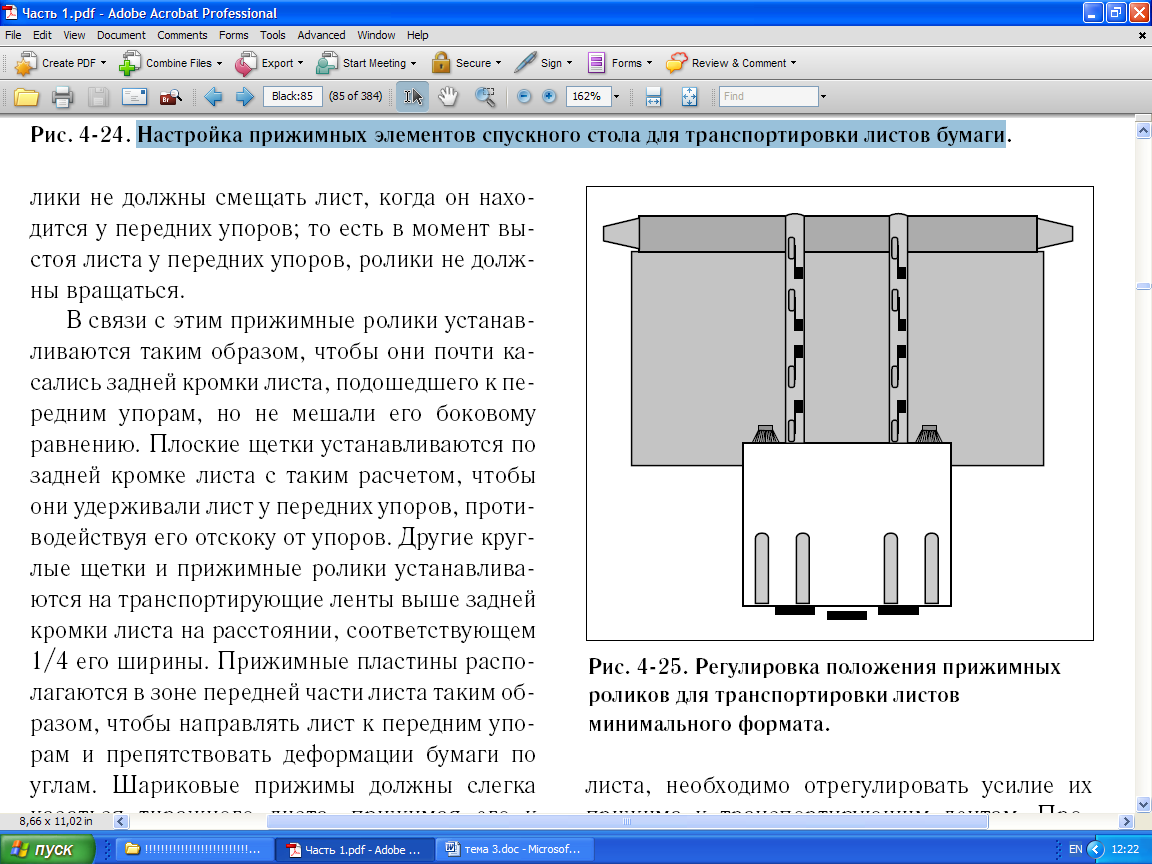Click the Open file folder icon
This screenshot has height=864, width=1152.
[x=26, y=96]
